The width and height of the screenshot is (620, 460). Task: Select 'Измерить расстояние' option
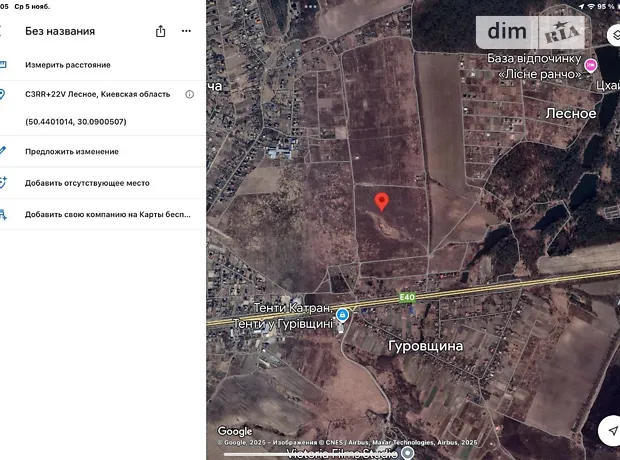[68, 64]
